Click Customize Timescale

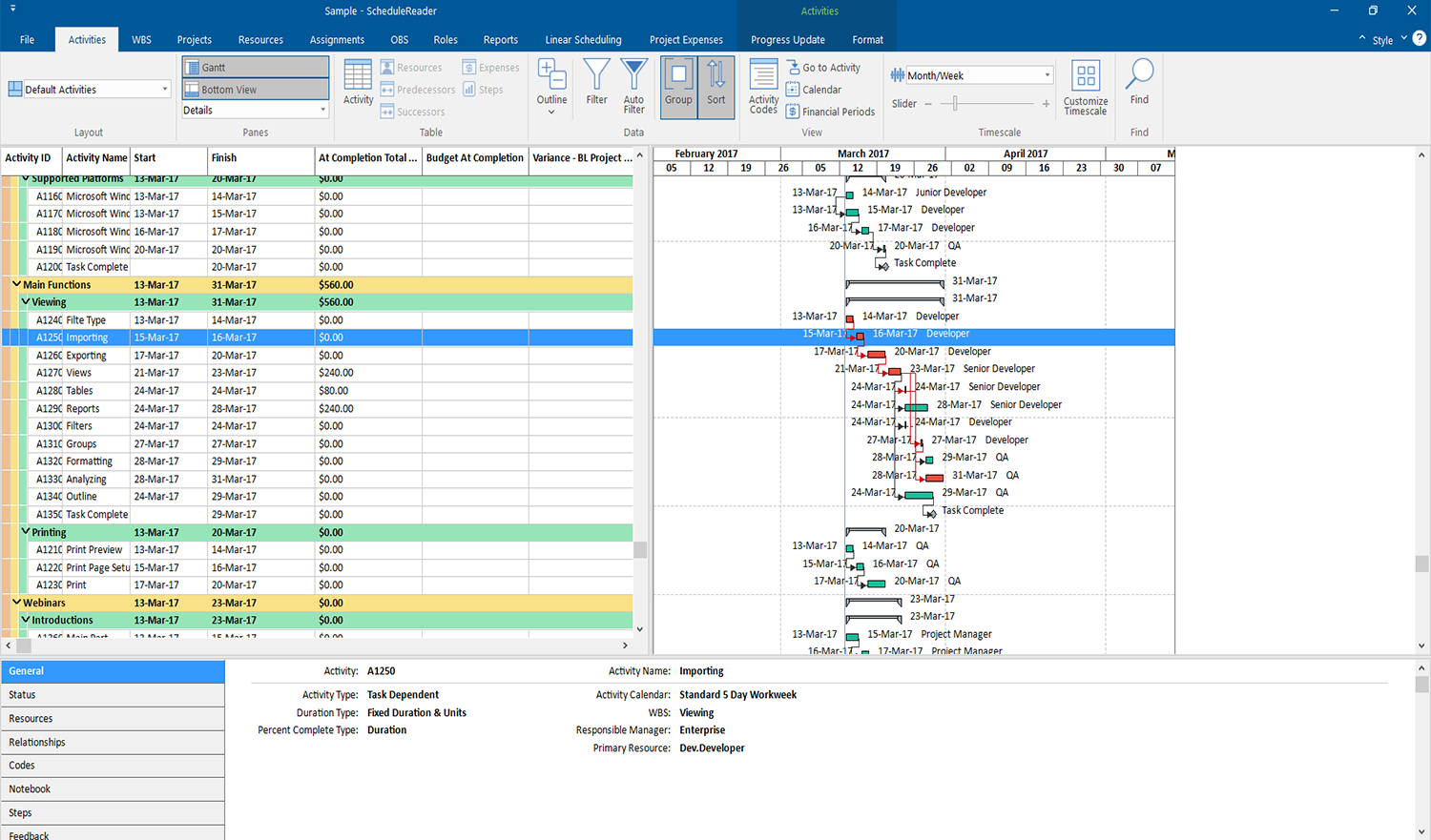[1085, 91]
